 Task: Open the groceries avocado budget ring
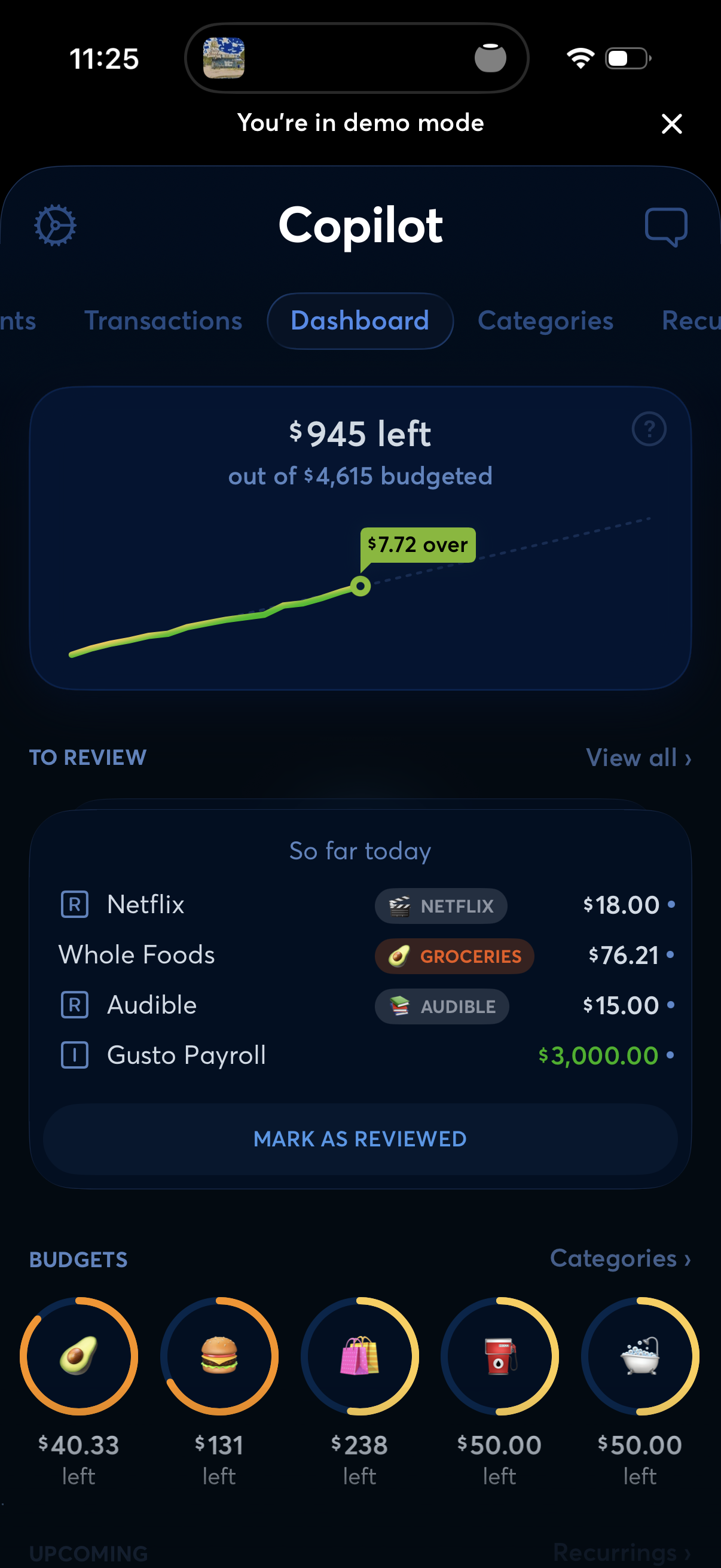pos(79,1356)
